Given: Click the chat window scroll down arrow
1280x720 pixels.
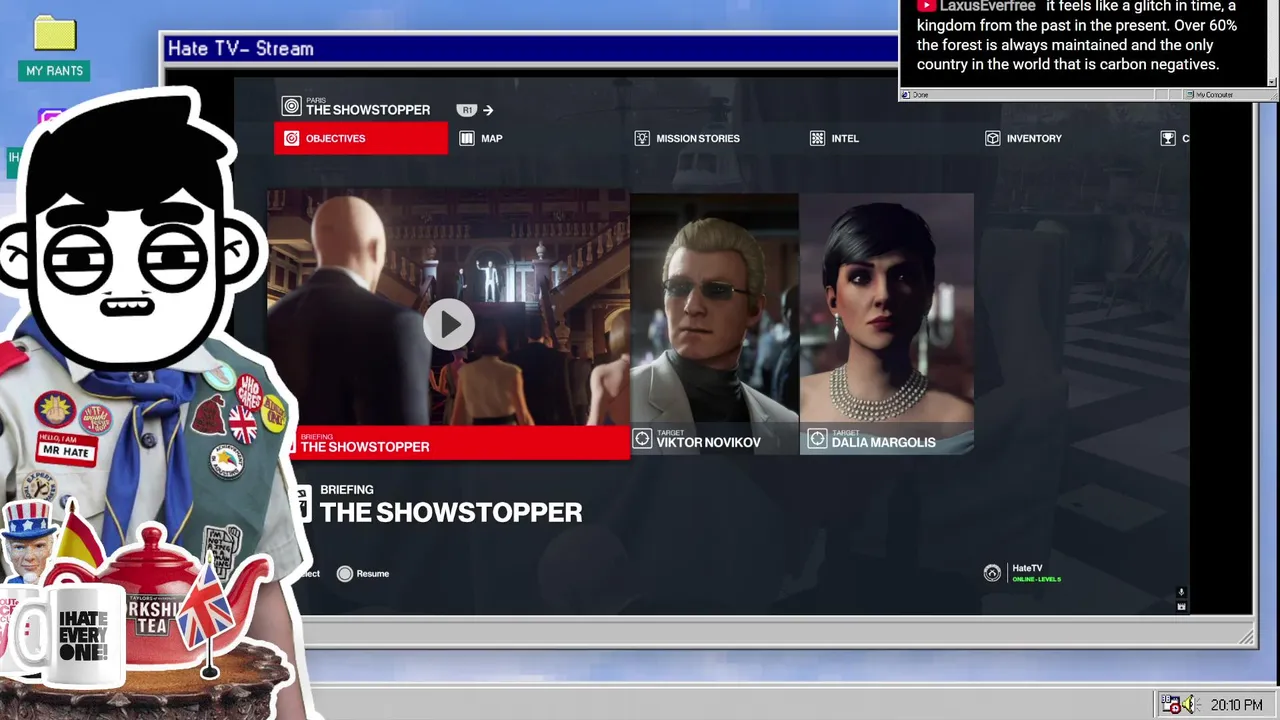Looking at the screenshot, I should [x=1272, y=81].
